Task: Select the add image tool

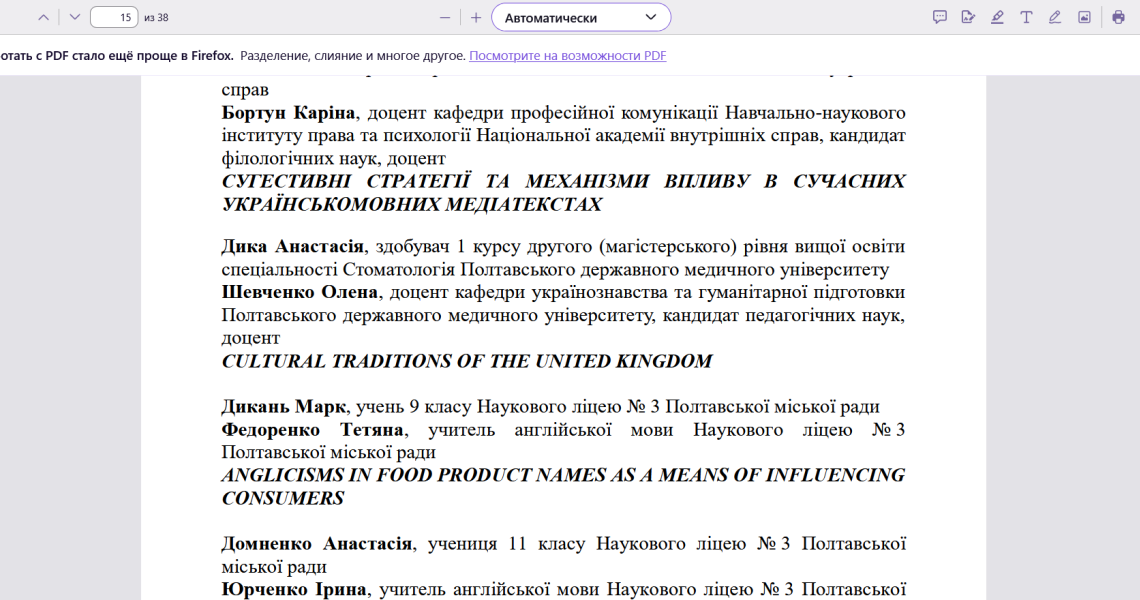Action: pyautogui.click(x=1084, y=17)
